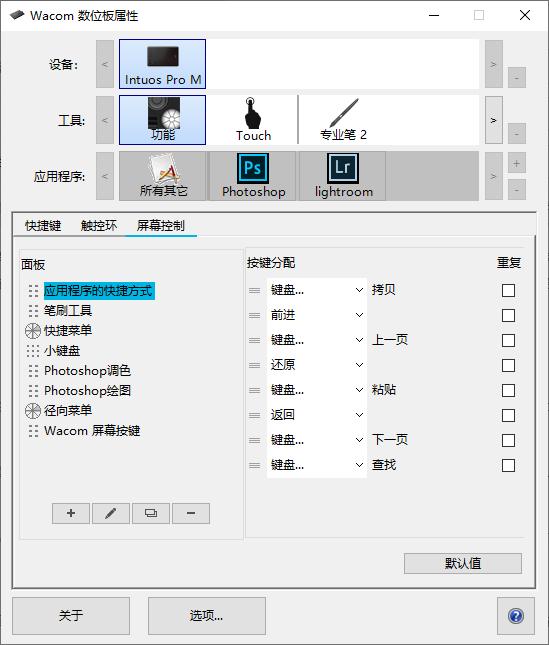549x645 pixels.
Task: Open the 返回 assignment dropdown
Action: tap(317, 415)
